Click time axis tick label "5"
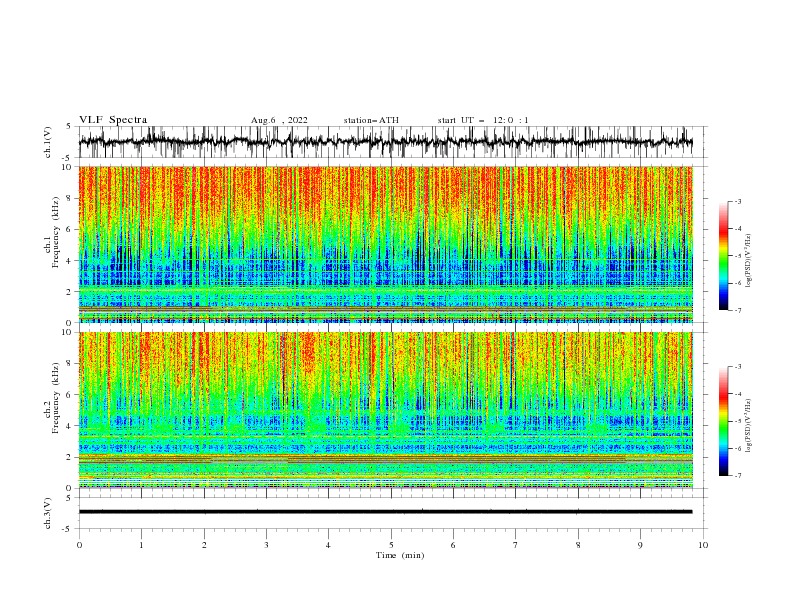 (391, 545)
